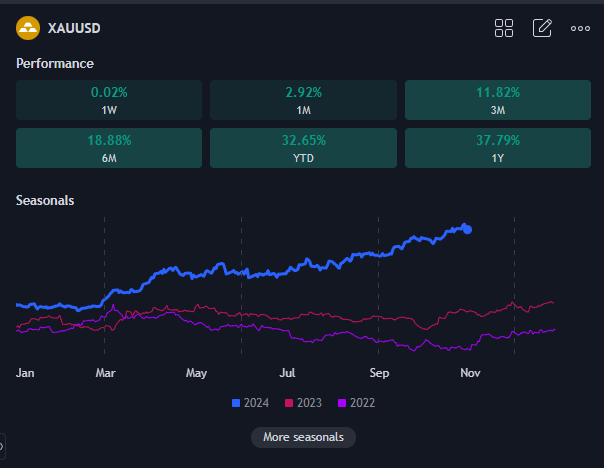
Task: Click the Nov axis label
Action: (470, 373)
